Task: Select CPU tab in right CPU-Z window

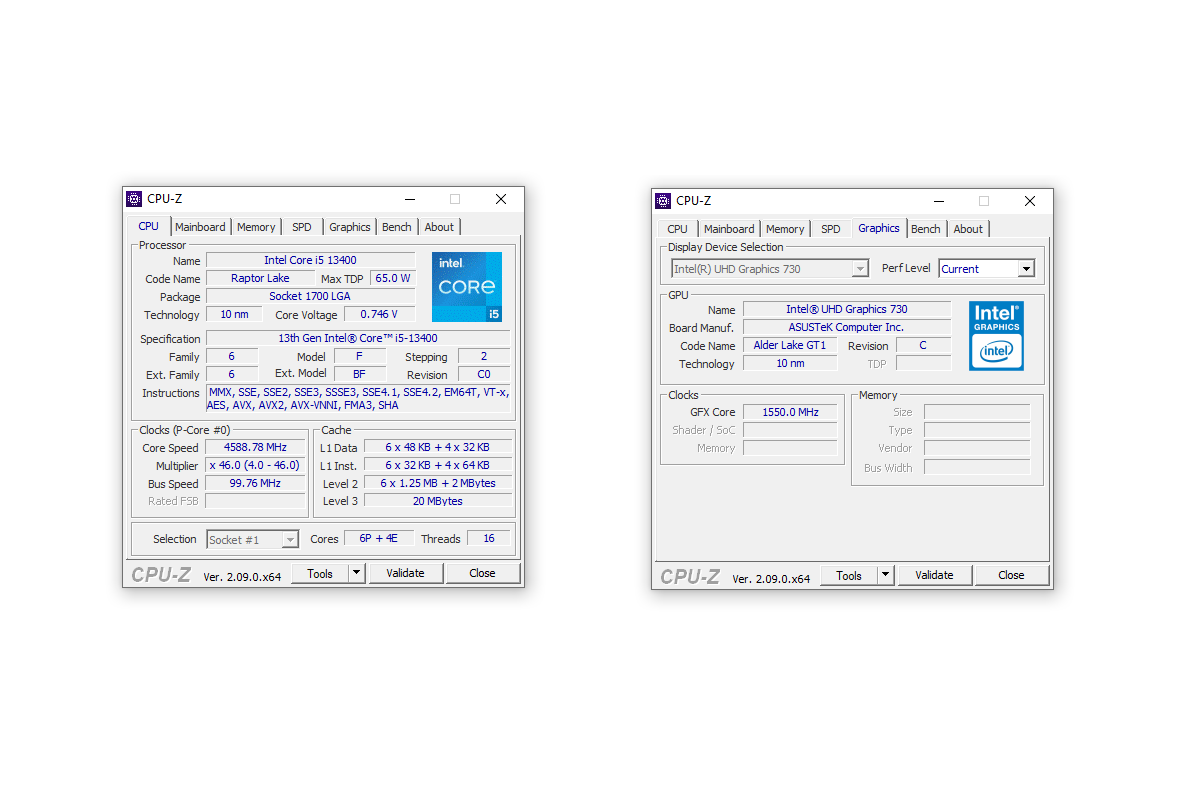Action: pos(677,229)
